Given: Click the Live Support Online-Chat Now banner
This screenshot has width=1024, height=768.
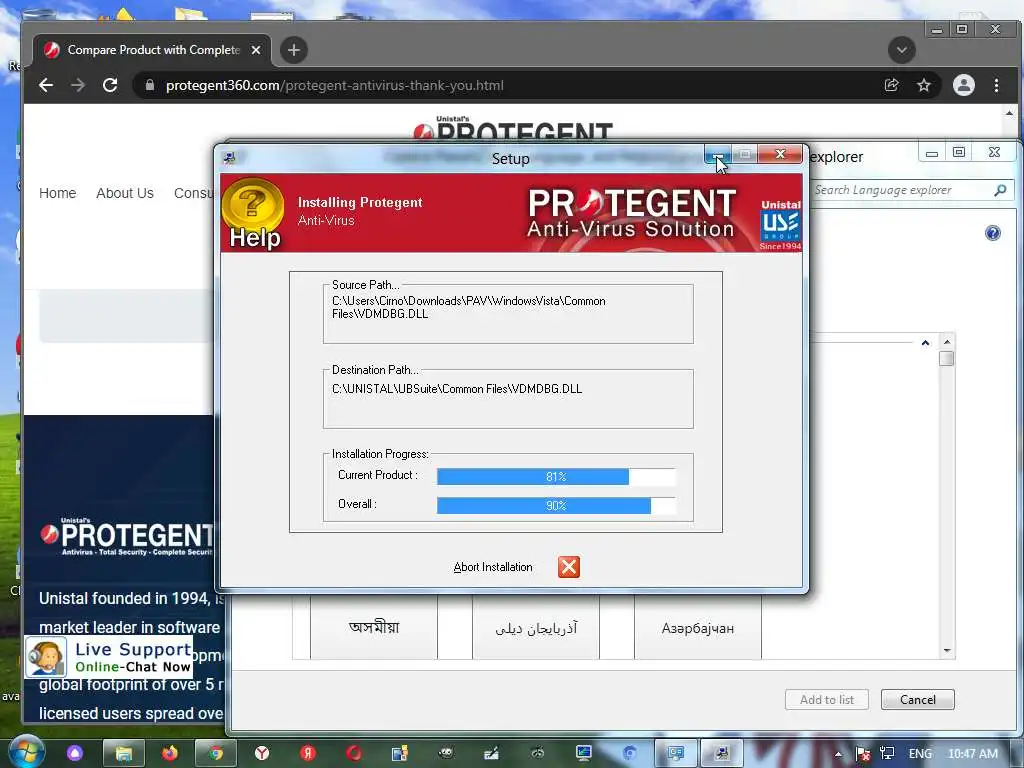Looking at the screenshot, I should pos(109,657).
